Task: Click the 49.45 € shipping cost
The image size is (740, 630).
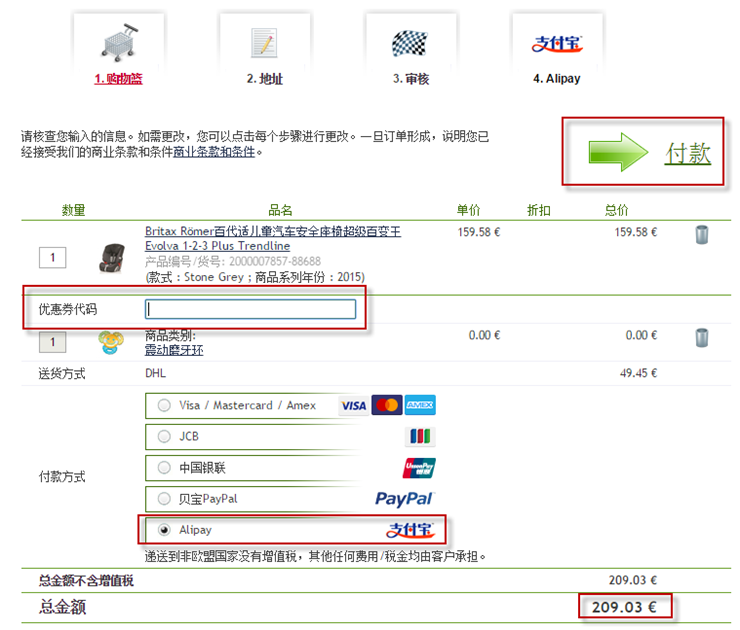Action: [639, 373]
